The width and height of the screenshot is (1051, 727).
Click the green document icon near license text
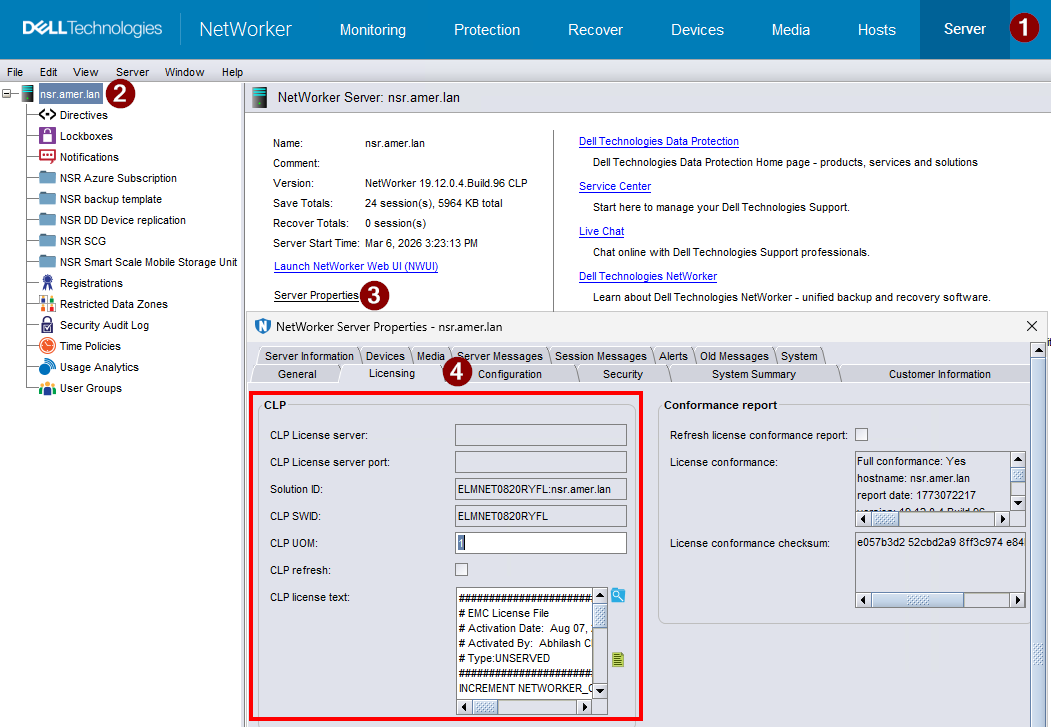(x=617, y=659)
